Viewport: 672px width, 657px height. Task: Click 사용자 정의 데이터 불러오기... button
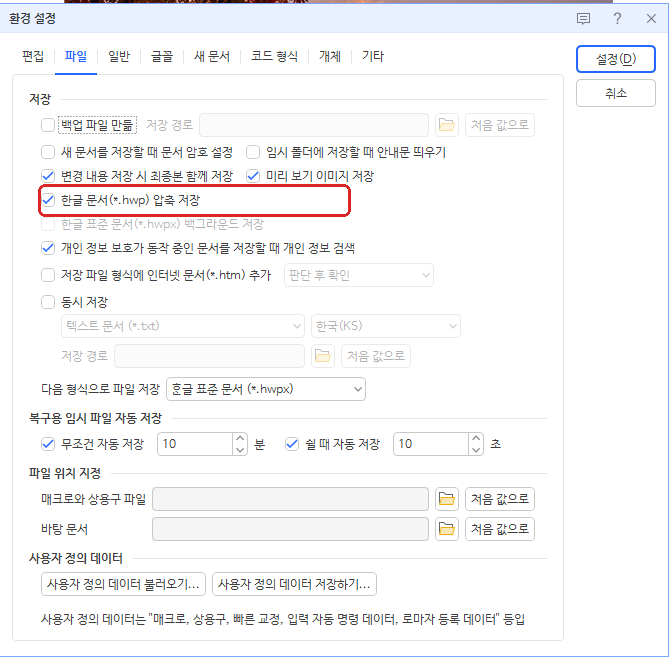123,584
